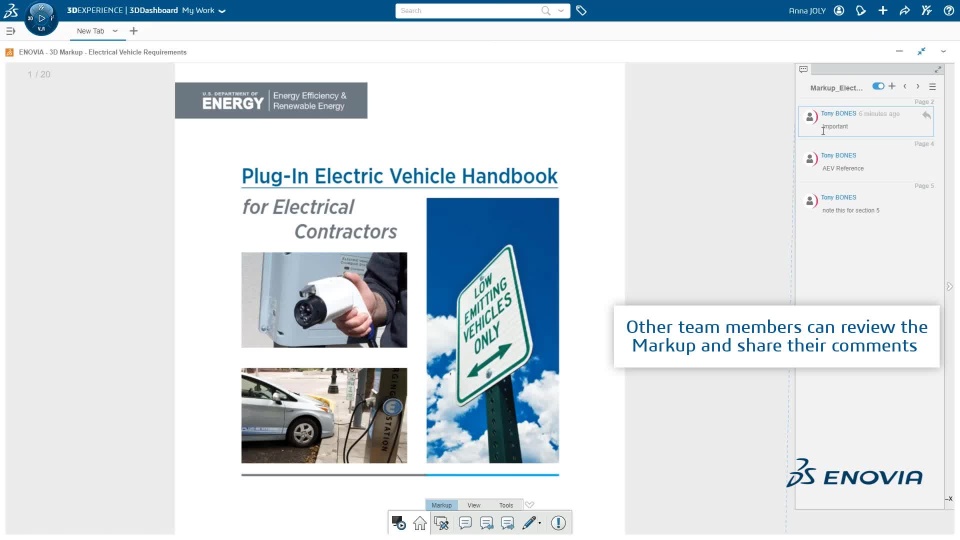Viewport: 960px width, 540px height.
Task: Toggle the Markup_Elect visibility switch
Action: click(878, 86)
